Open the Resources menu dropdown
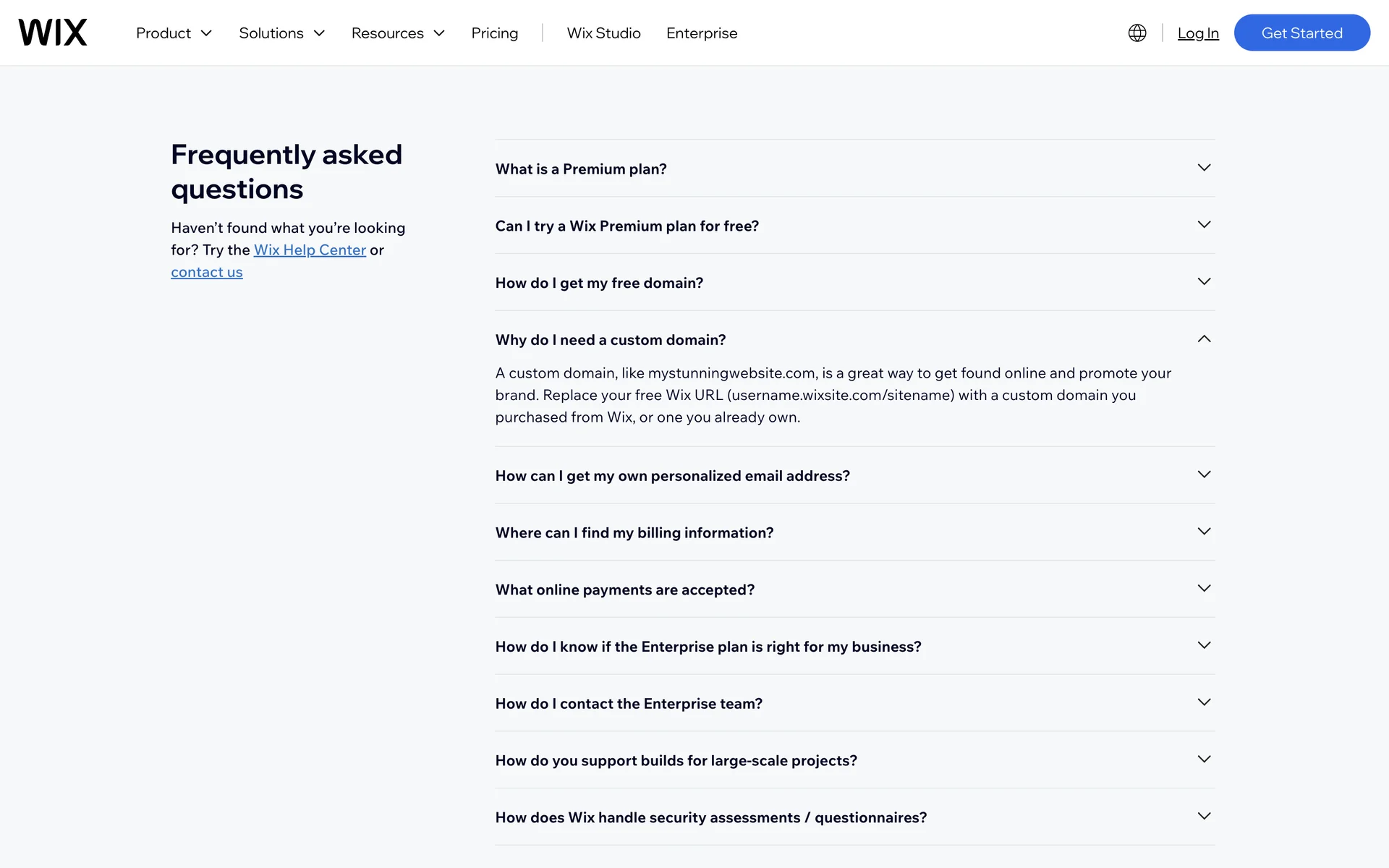 click(x=397, y=33)
